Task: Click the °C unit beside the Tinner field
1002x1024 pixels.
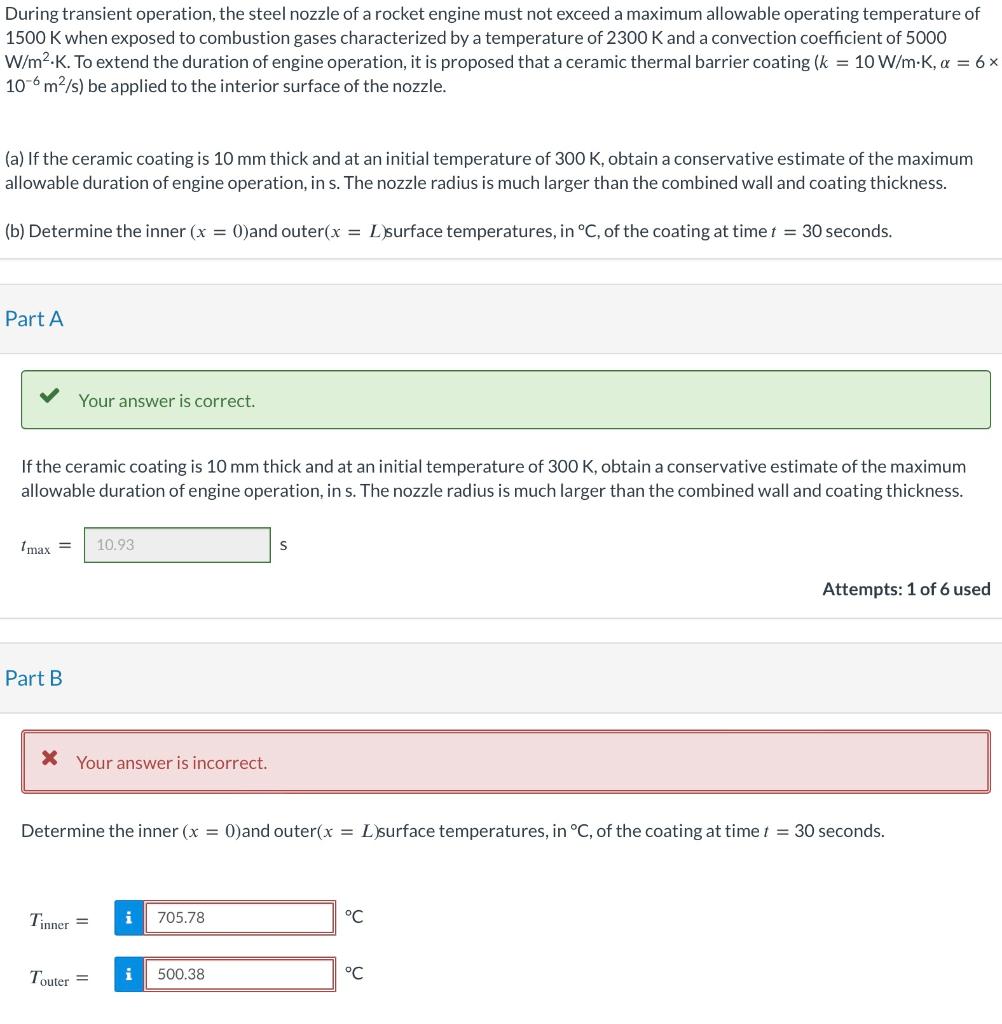Action: coord(354,914)
